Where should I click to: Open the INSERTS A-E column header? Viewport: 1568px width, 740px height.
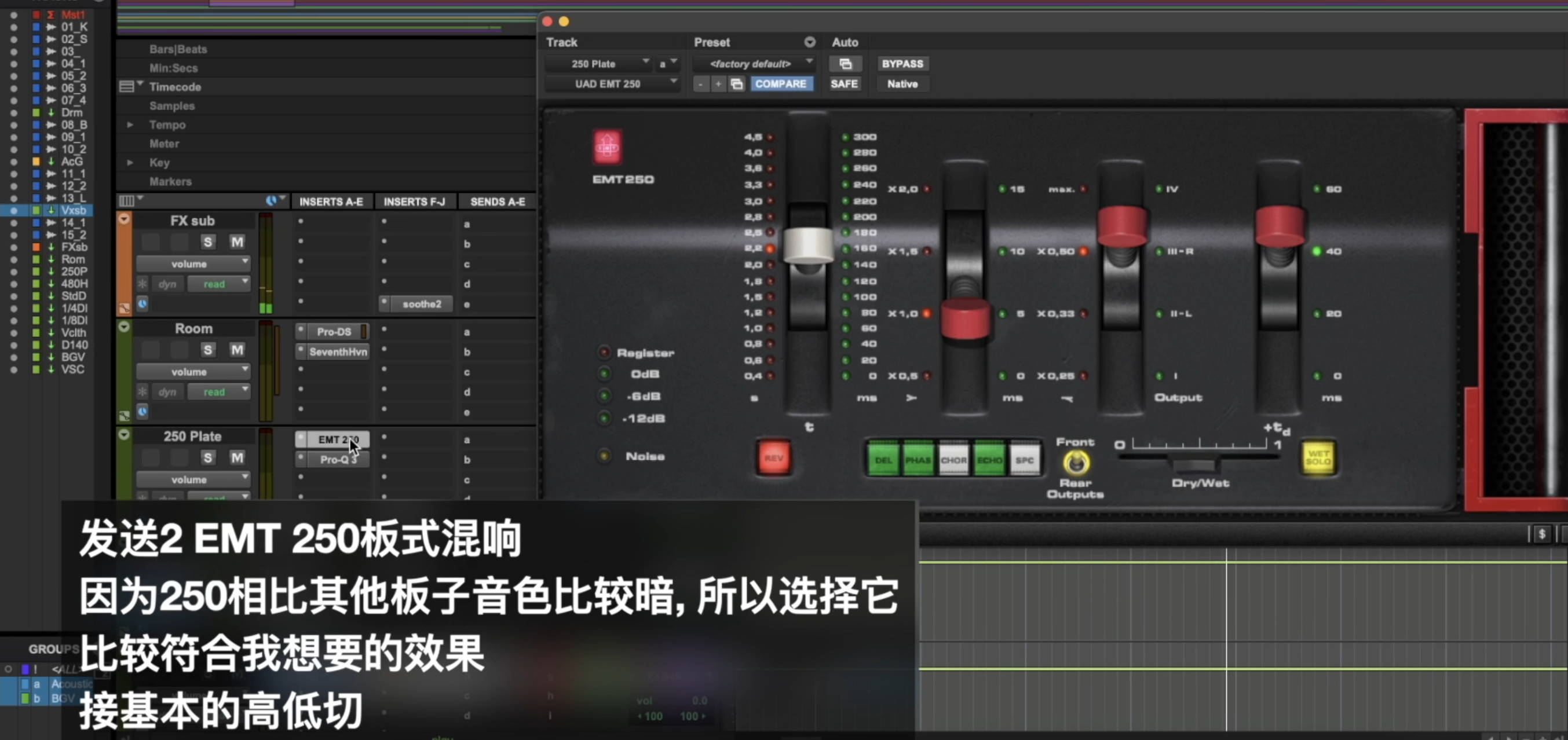tap(331, 202)
